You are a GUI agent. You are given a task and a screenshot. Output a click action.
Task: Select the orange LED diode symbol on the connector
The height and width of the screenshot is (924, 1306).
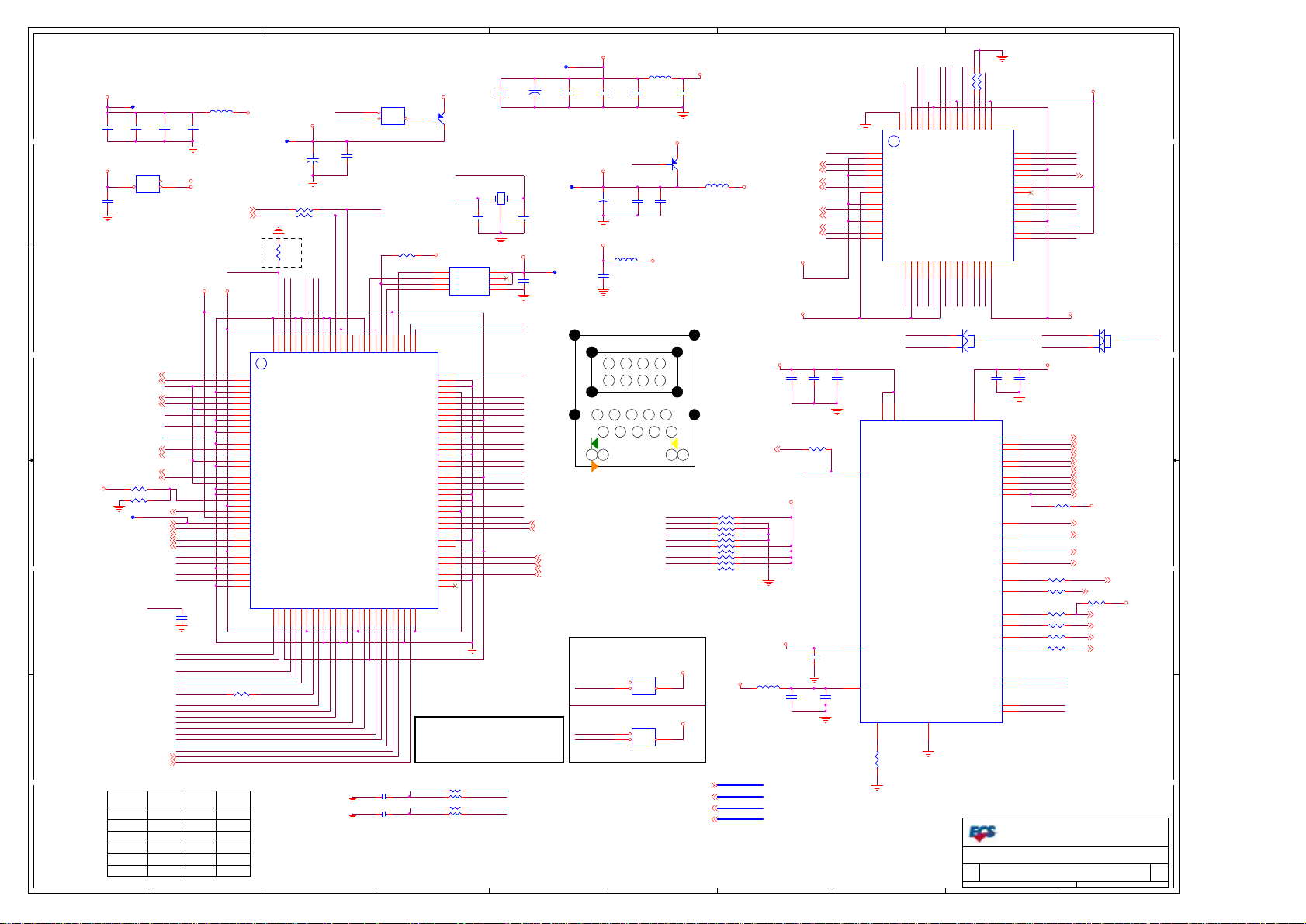click(x=594, y=466)
